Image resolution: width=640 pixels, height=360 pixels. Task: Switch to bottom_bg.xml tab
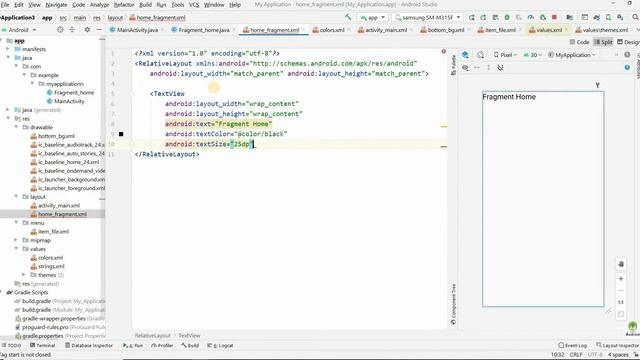(445, 30)
